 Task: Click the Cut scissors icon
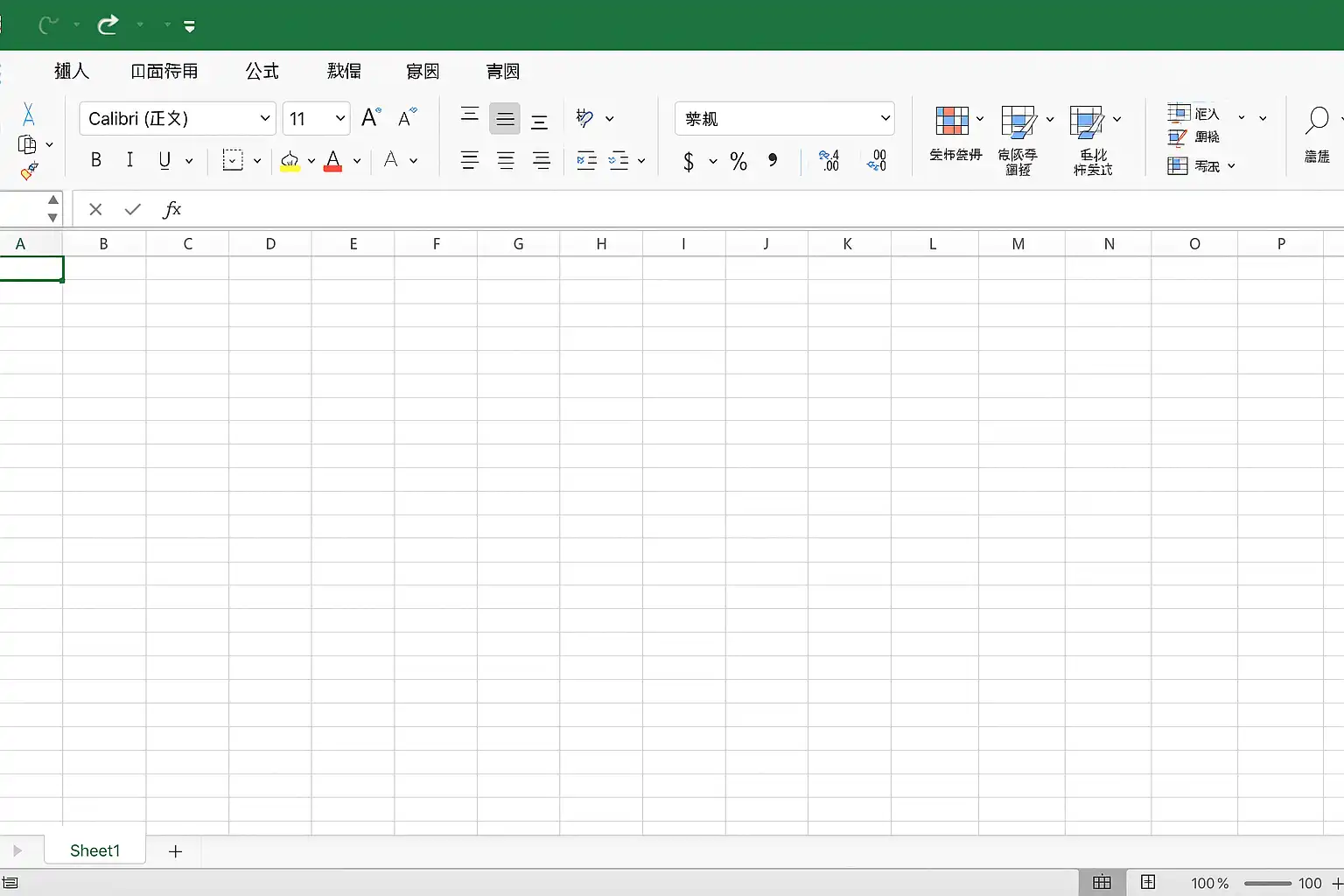(28, 115)
